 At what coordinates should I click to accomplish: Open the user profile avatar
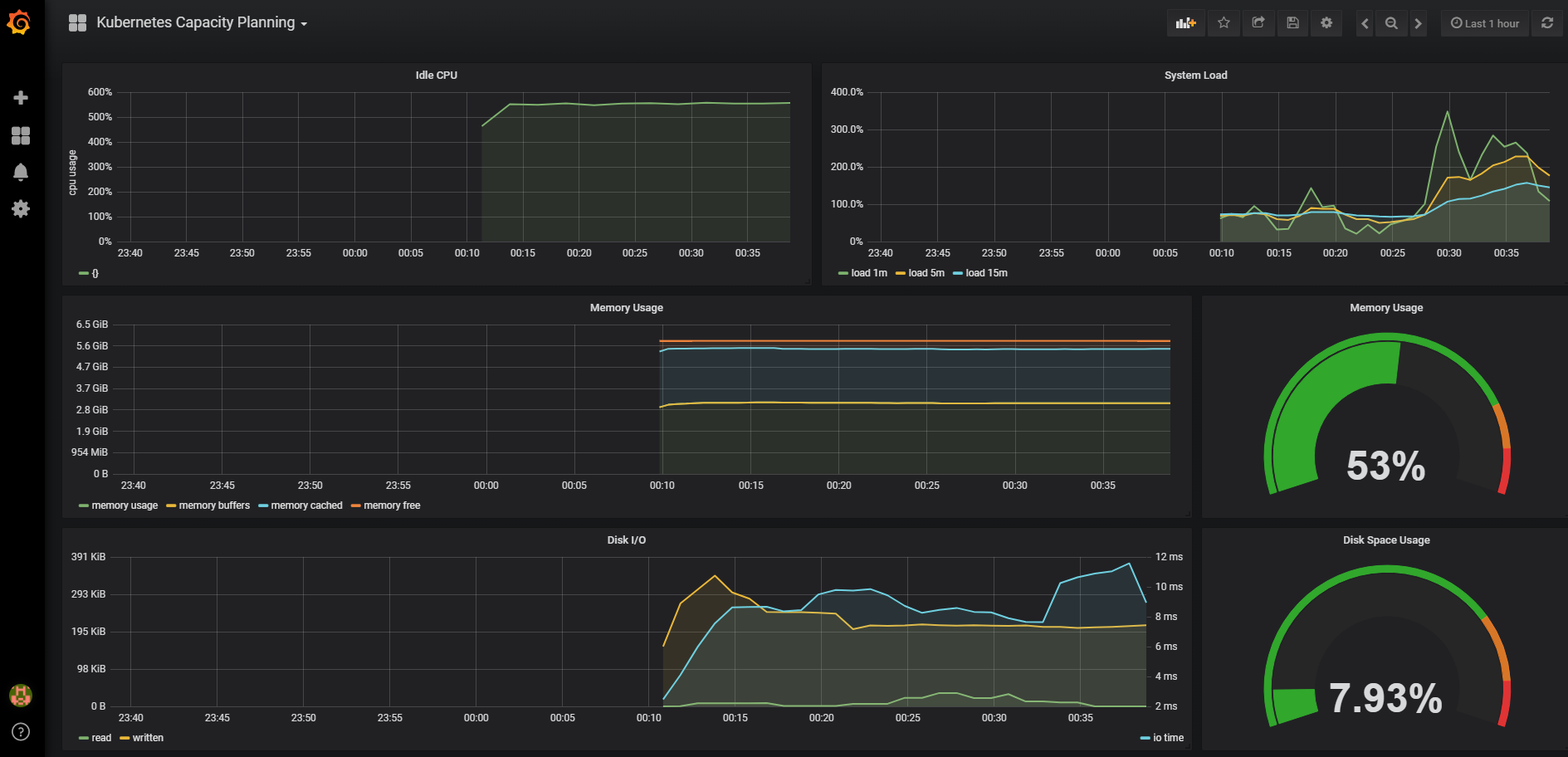(21, 695)
